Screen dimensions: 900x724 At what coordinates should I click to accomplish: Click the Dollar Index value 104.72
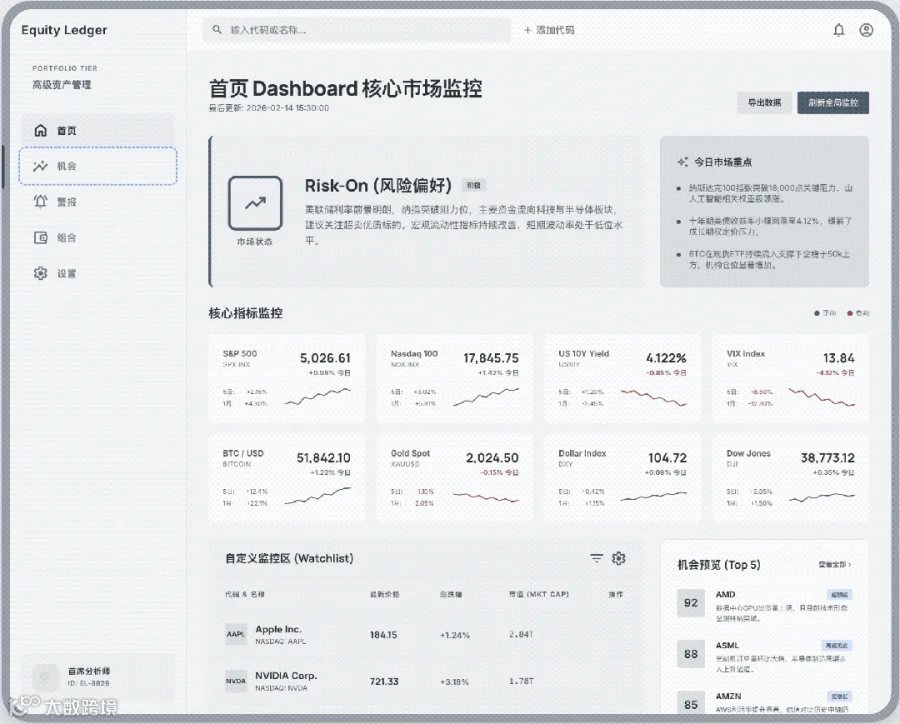coord(667,458)
